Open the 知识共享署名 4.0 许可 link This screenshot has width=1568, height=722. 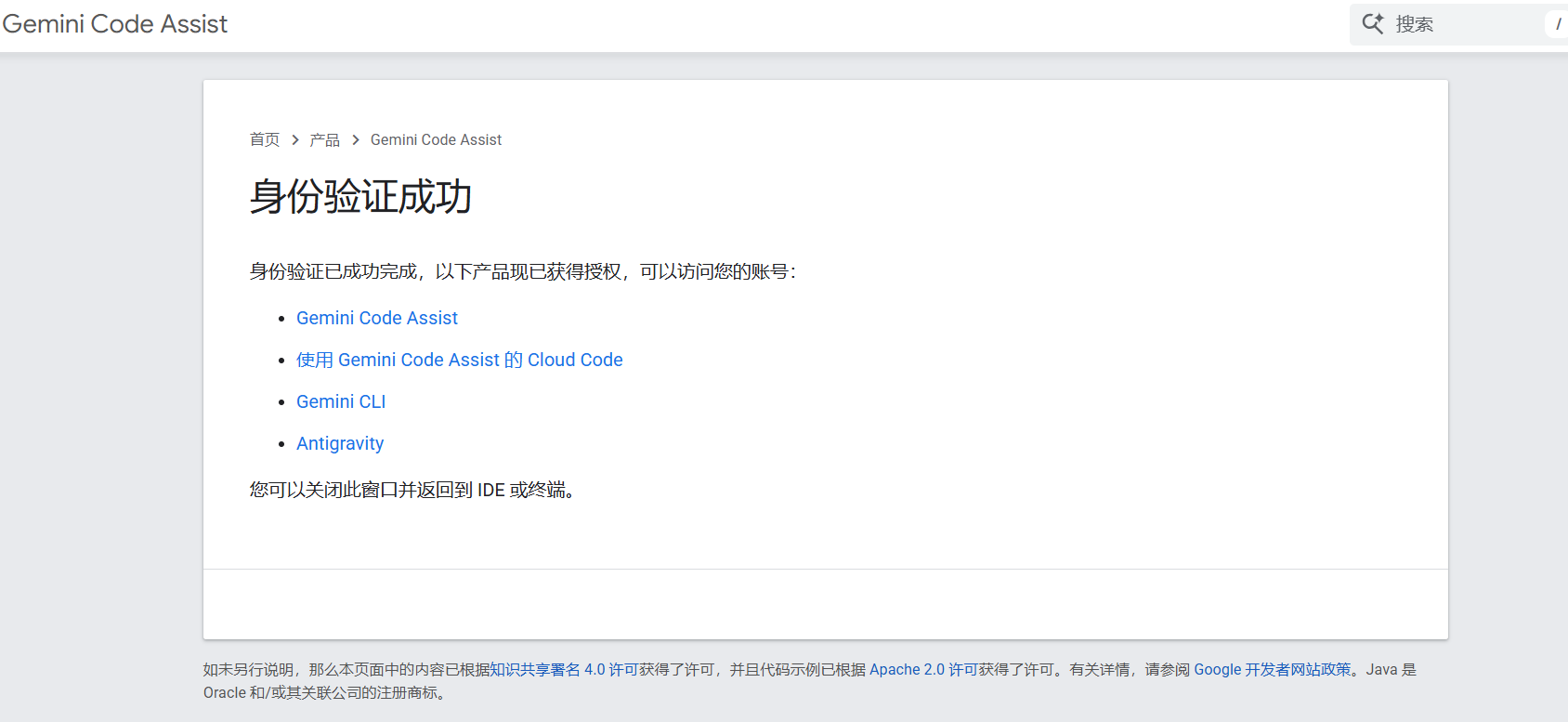click(x=564, y=669)
